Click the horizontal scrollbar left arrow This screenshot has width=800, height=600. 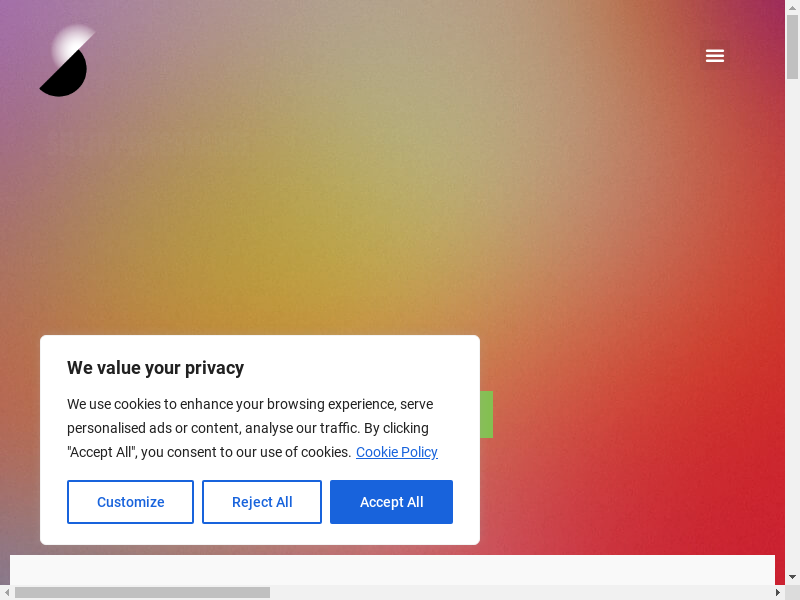click(7, 592)
